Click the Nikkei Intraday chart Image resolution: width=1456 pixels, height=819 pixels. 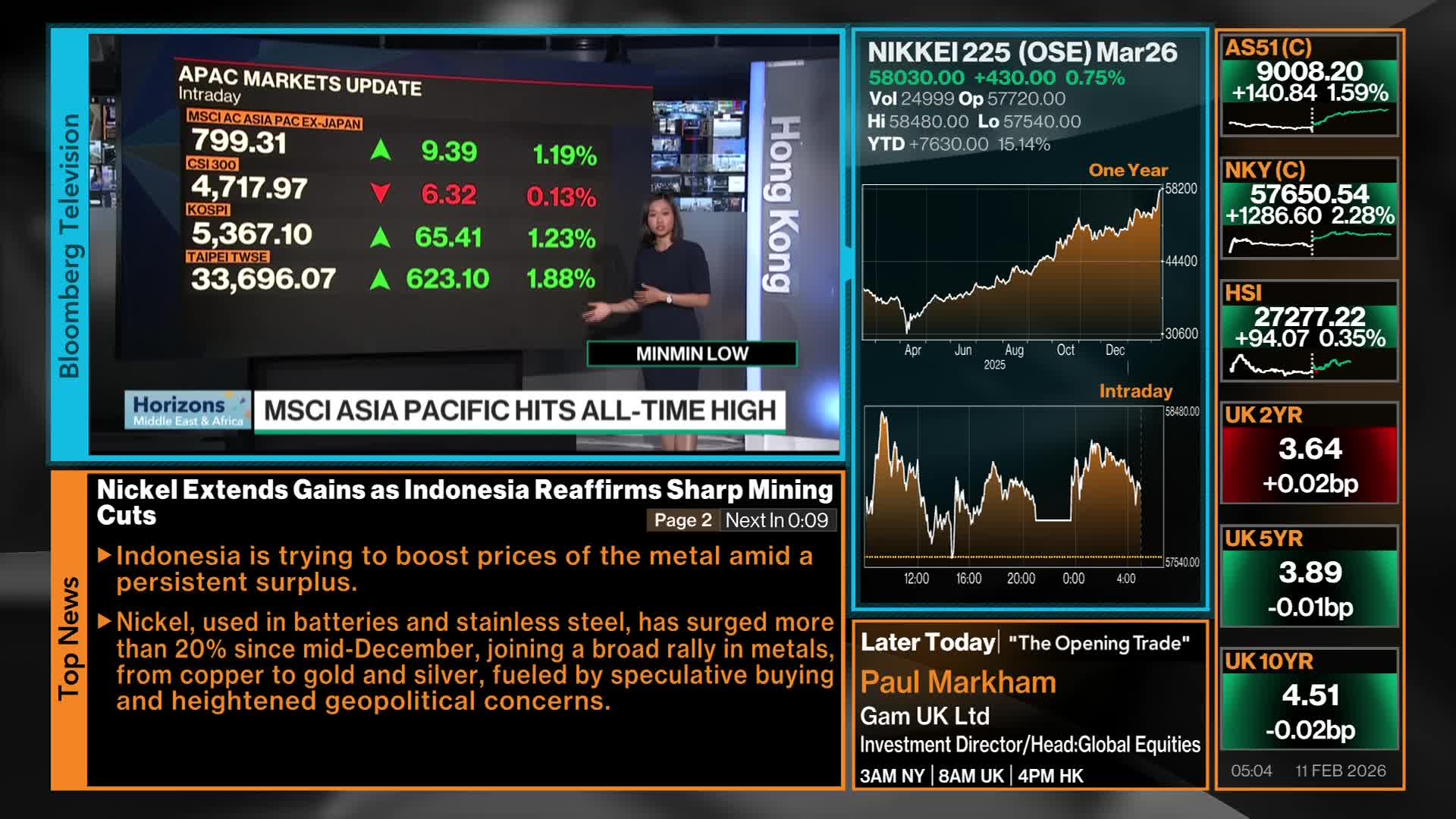click(x=1014, y=487)
